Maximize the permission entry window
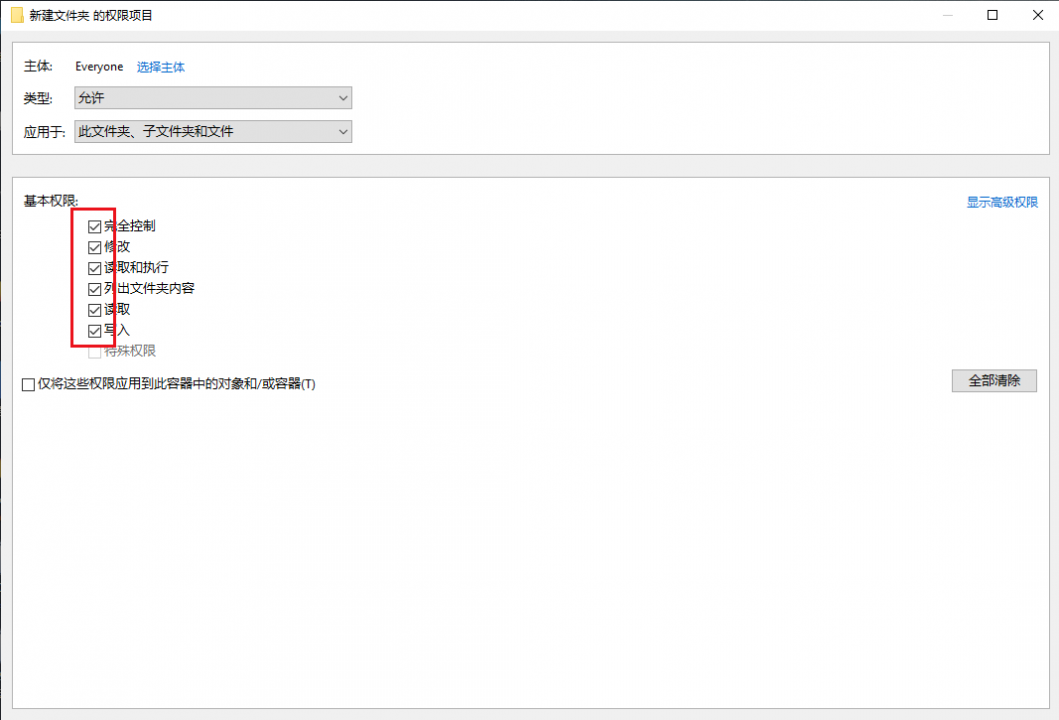1059x720 pixels. coord(992,15)
